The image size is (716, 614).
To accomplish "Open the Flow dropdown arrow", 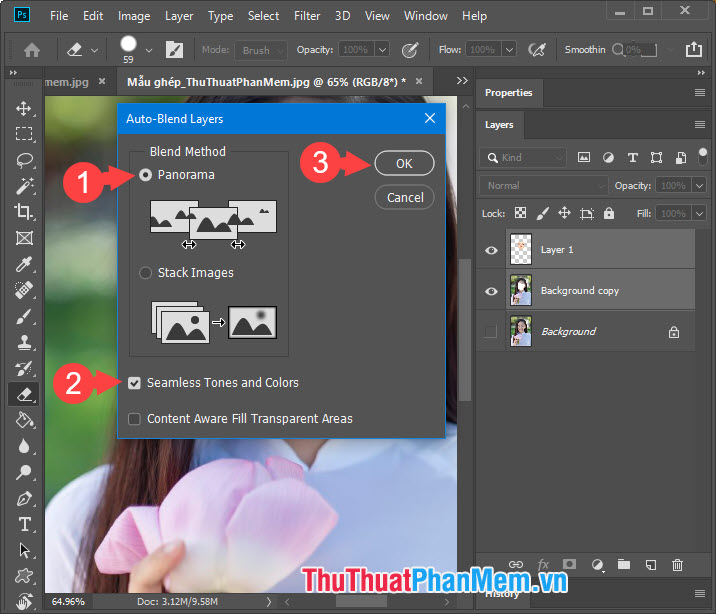I will (510, 49).
